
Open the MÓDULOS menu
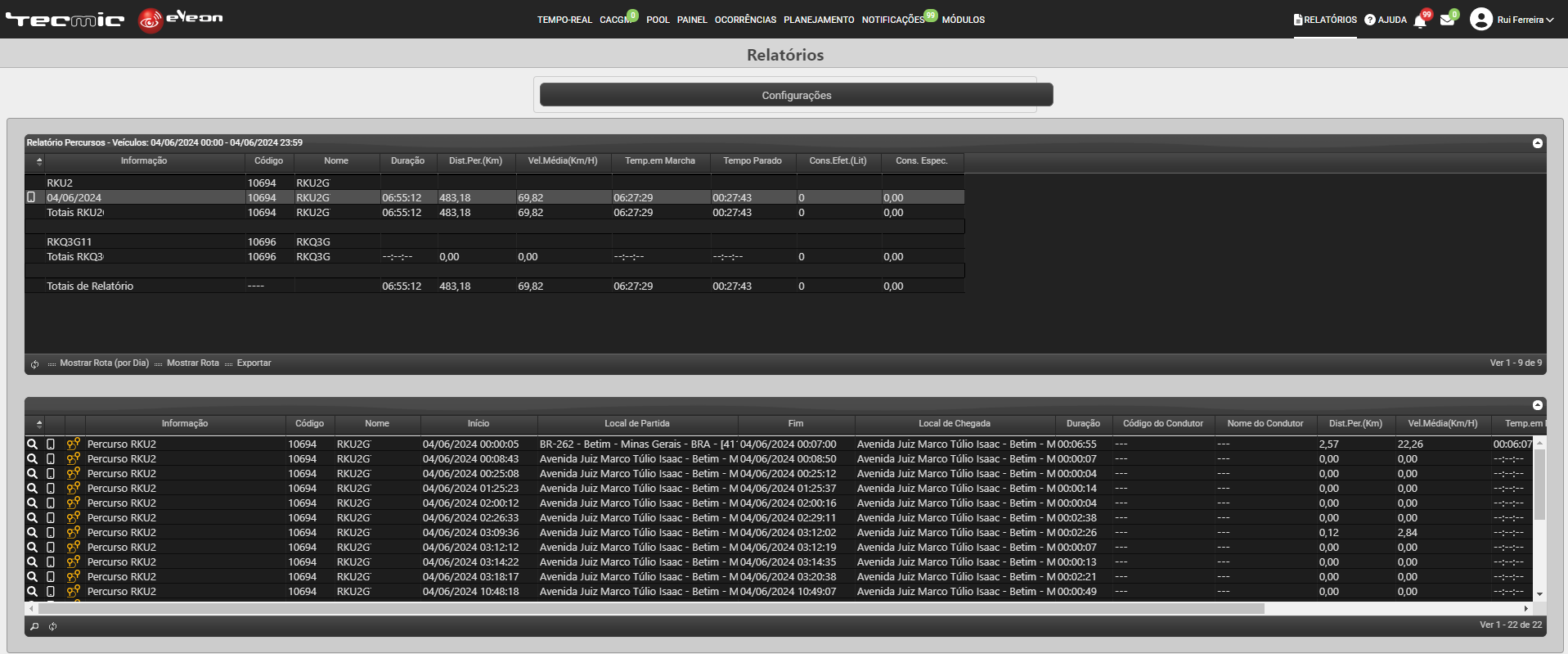[964, 20]
